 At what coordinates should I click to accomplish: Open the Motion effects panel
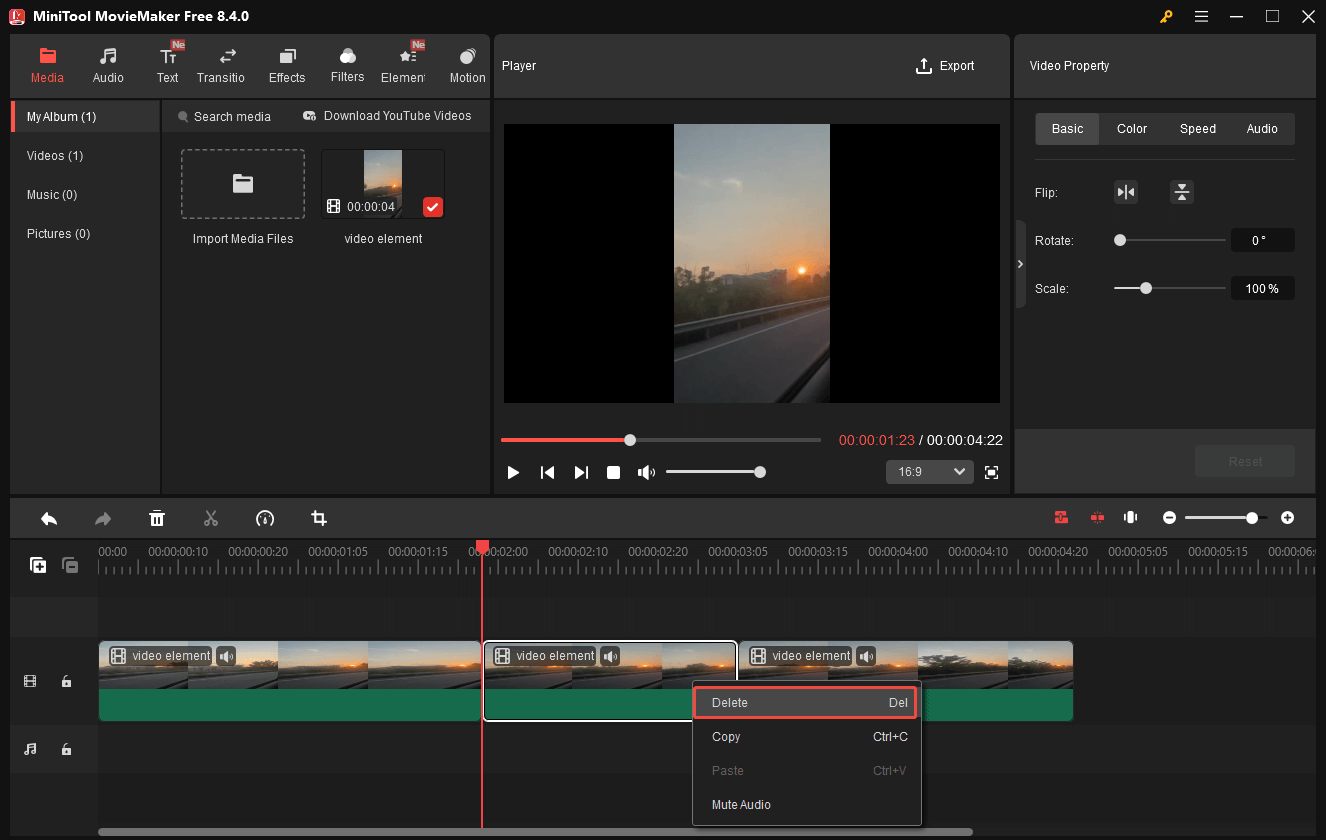467,64
